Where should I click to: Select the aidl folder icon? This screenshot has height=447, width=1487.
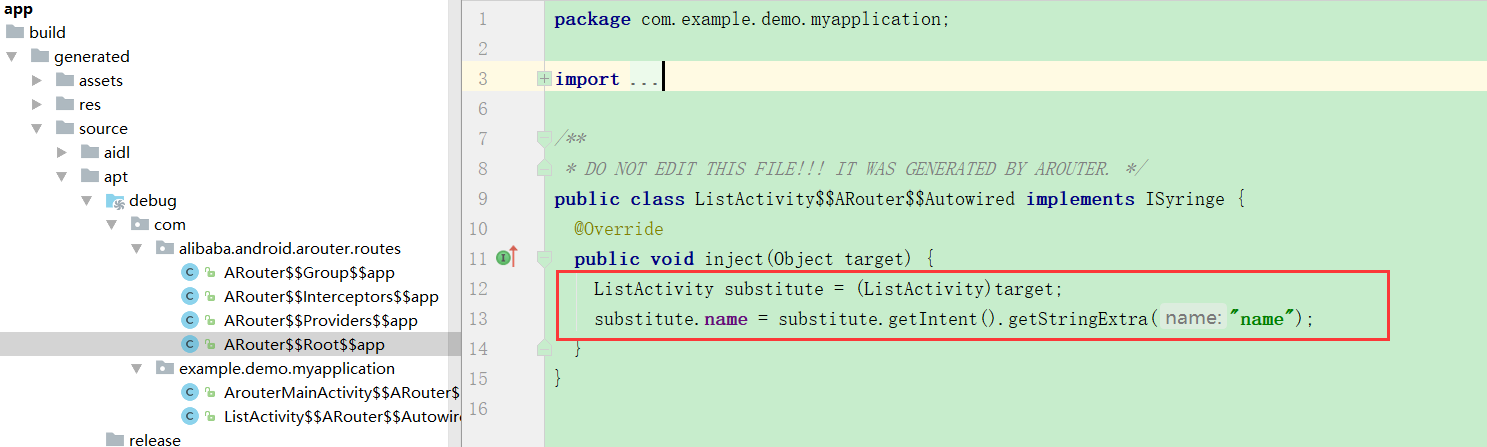(x=90, y=152)
